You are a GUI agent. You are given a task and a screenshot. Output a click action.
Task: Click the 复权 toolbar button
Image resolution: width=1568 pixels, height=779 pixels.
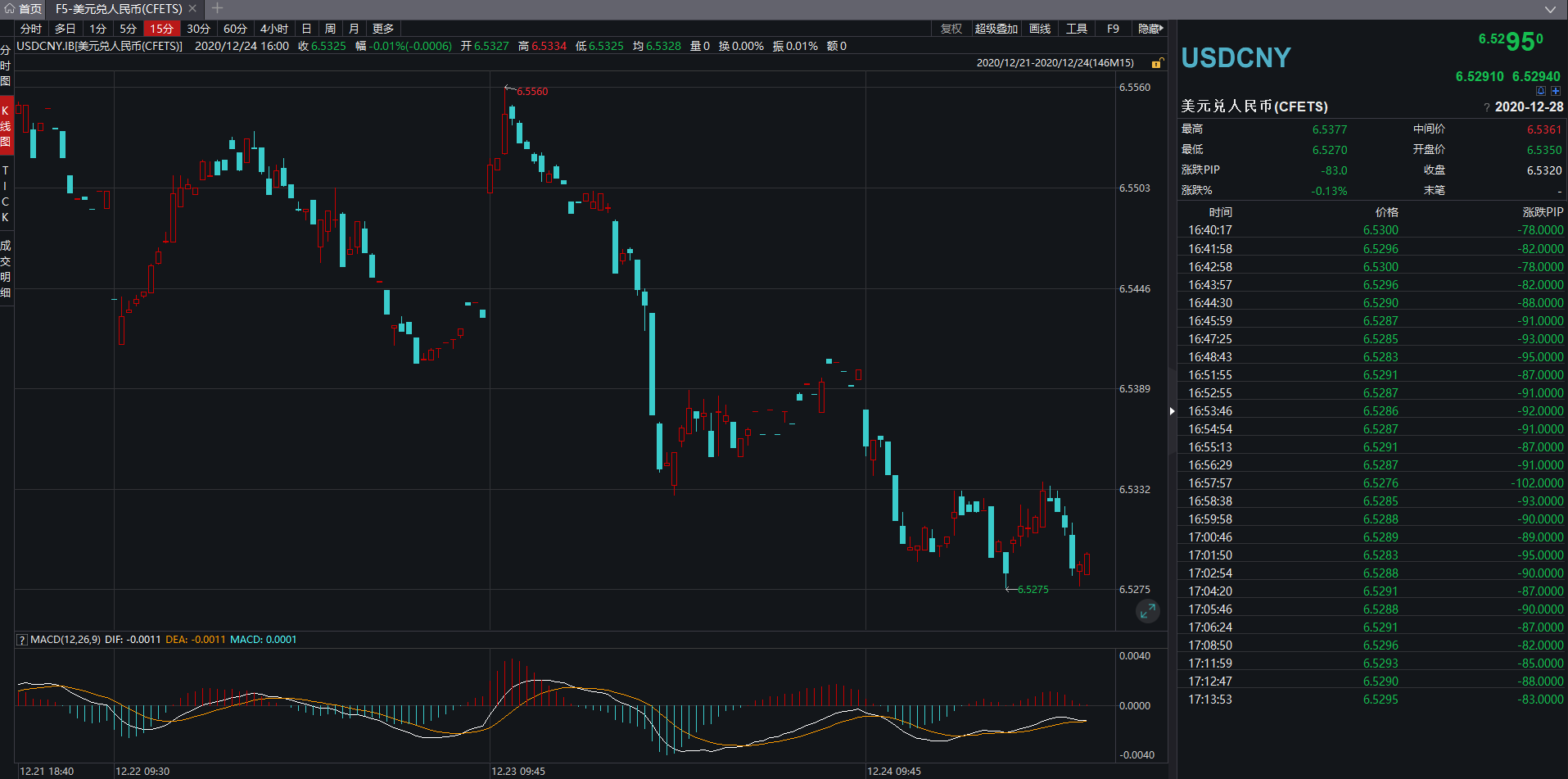click(951, 29)
